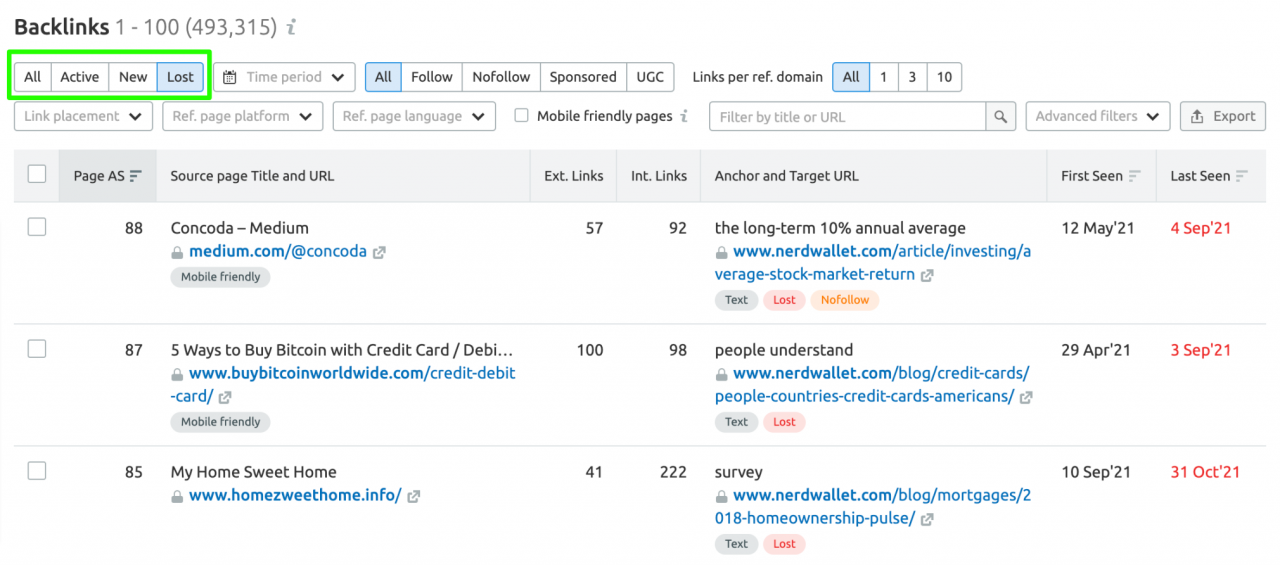Open external link icon for people-countries-credit-cards target

[1026, 397]
